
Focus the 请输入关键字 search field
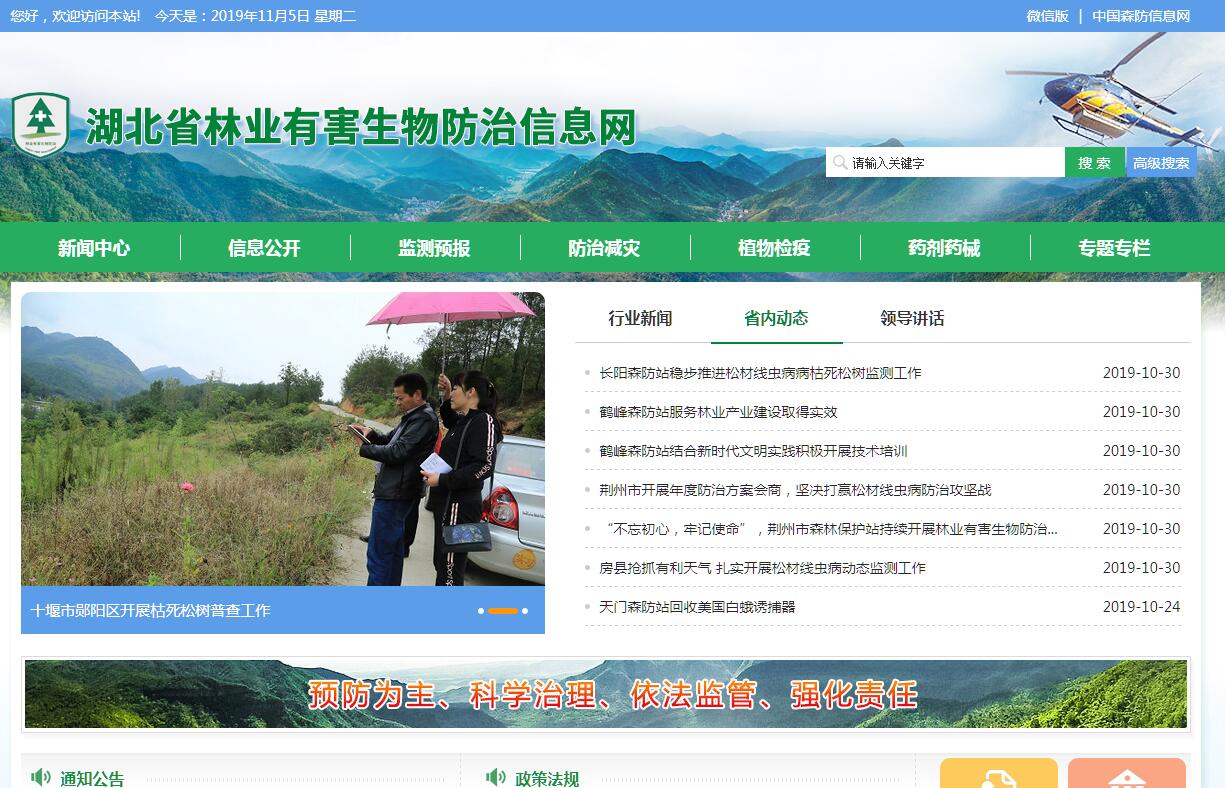click(x=945, y=163)
